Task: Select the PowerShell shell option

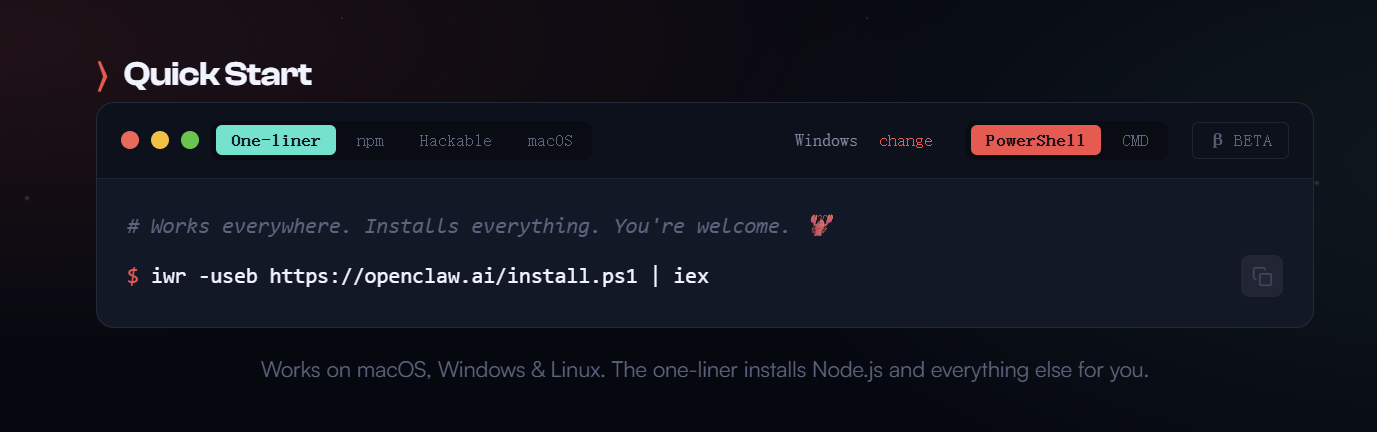Action: (1035, 141)
